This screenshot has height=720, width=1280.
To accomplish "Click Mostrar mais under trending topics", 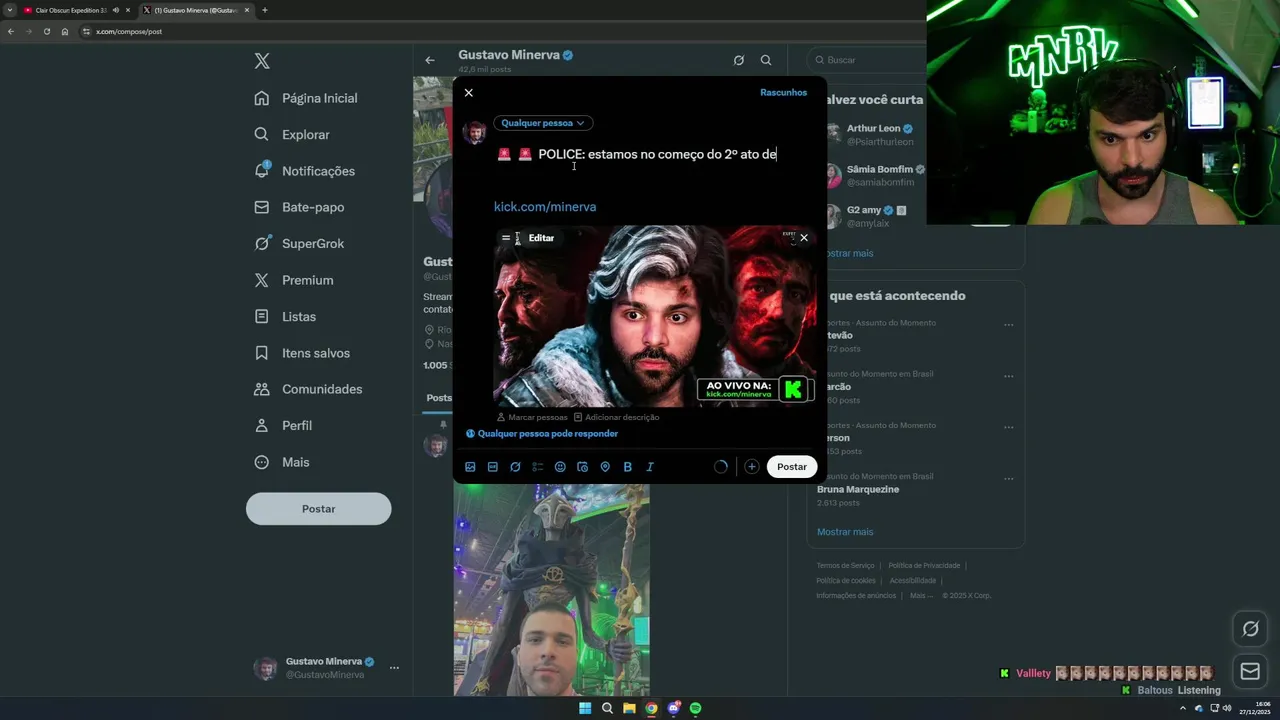I will 845,532.
